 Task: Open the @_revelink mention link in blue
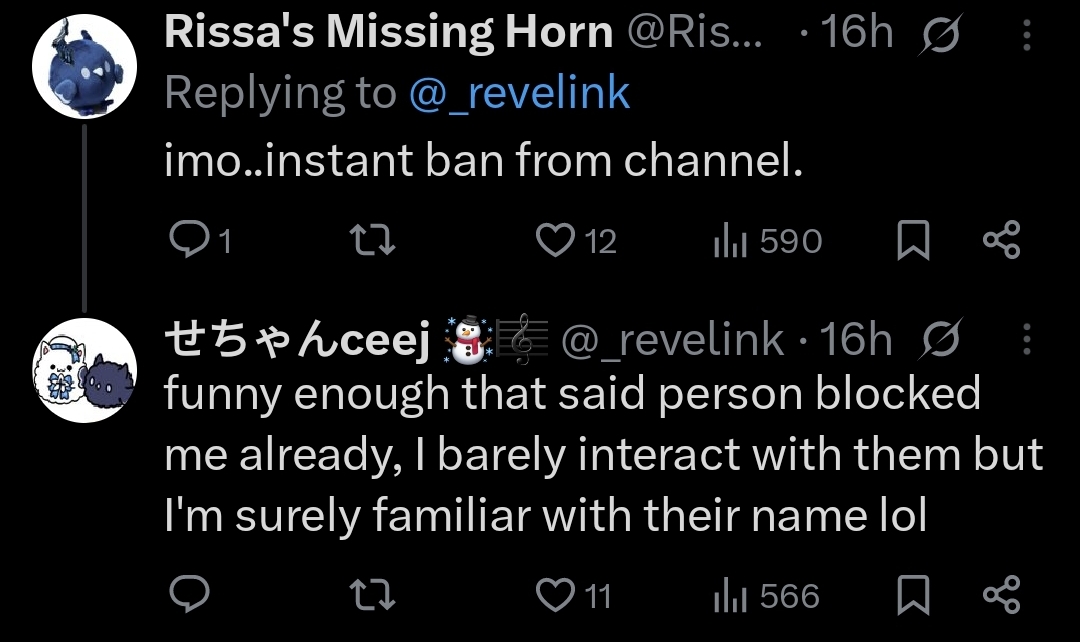[519, 93]
